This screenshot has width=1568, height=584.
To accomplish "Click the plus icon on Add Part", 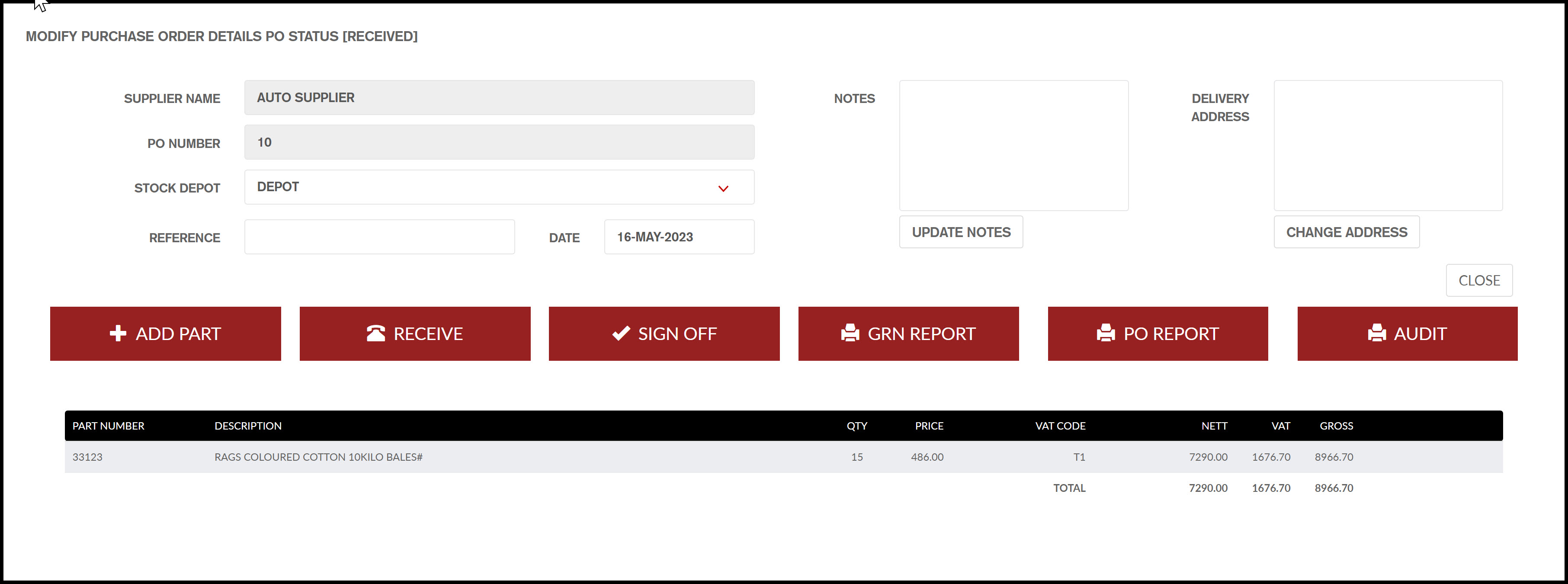I will (118, 333).
